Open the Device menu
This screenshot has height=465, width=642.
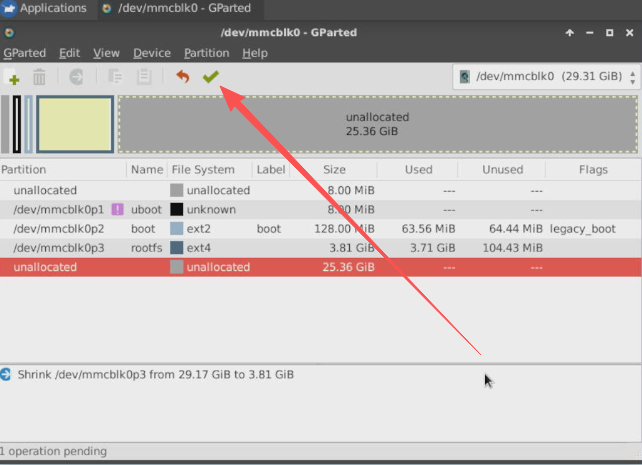click(x=152, y=53)
